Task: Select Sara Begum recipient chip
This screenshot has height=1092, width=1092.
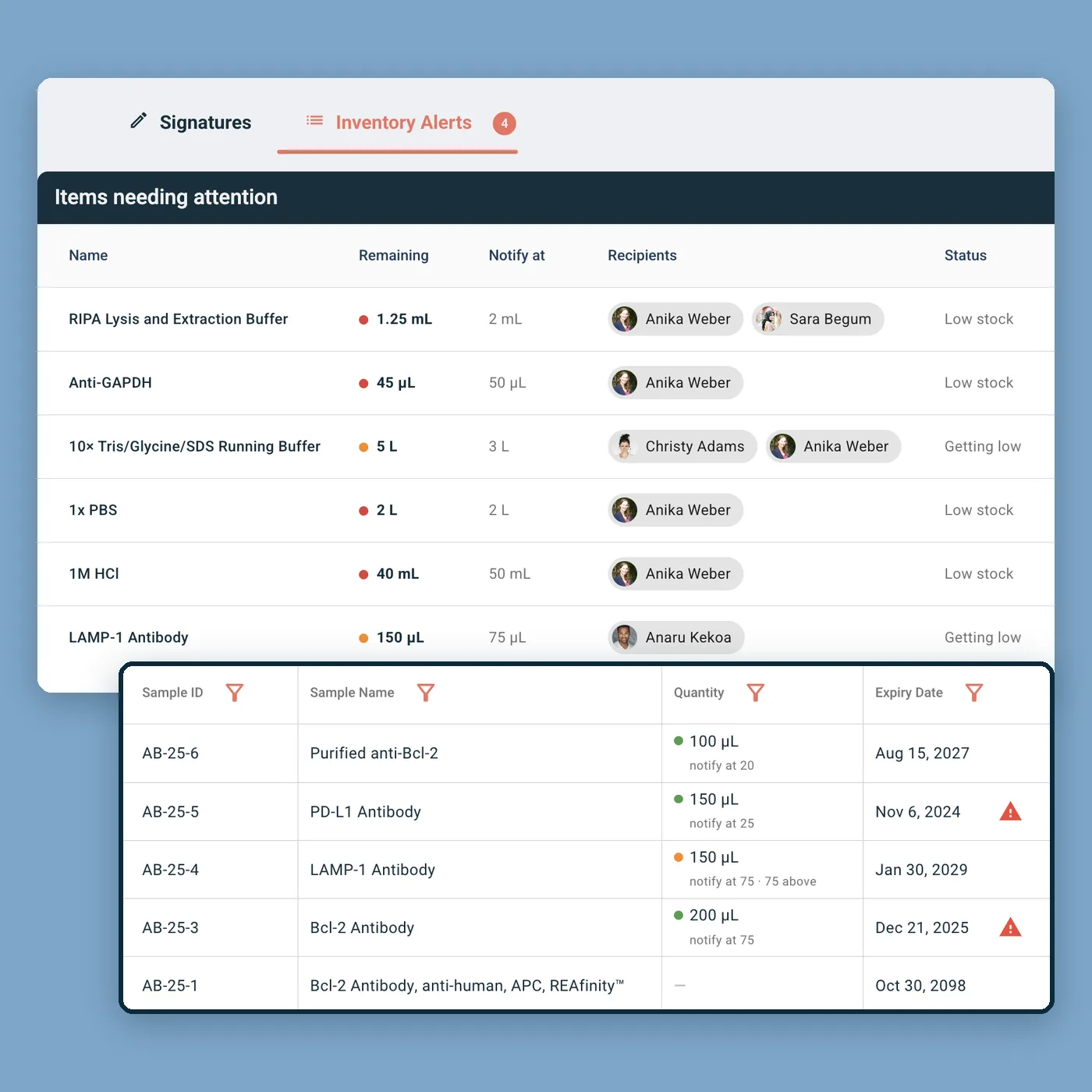Action: click(x=817, y=319)
